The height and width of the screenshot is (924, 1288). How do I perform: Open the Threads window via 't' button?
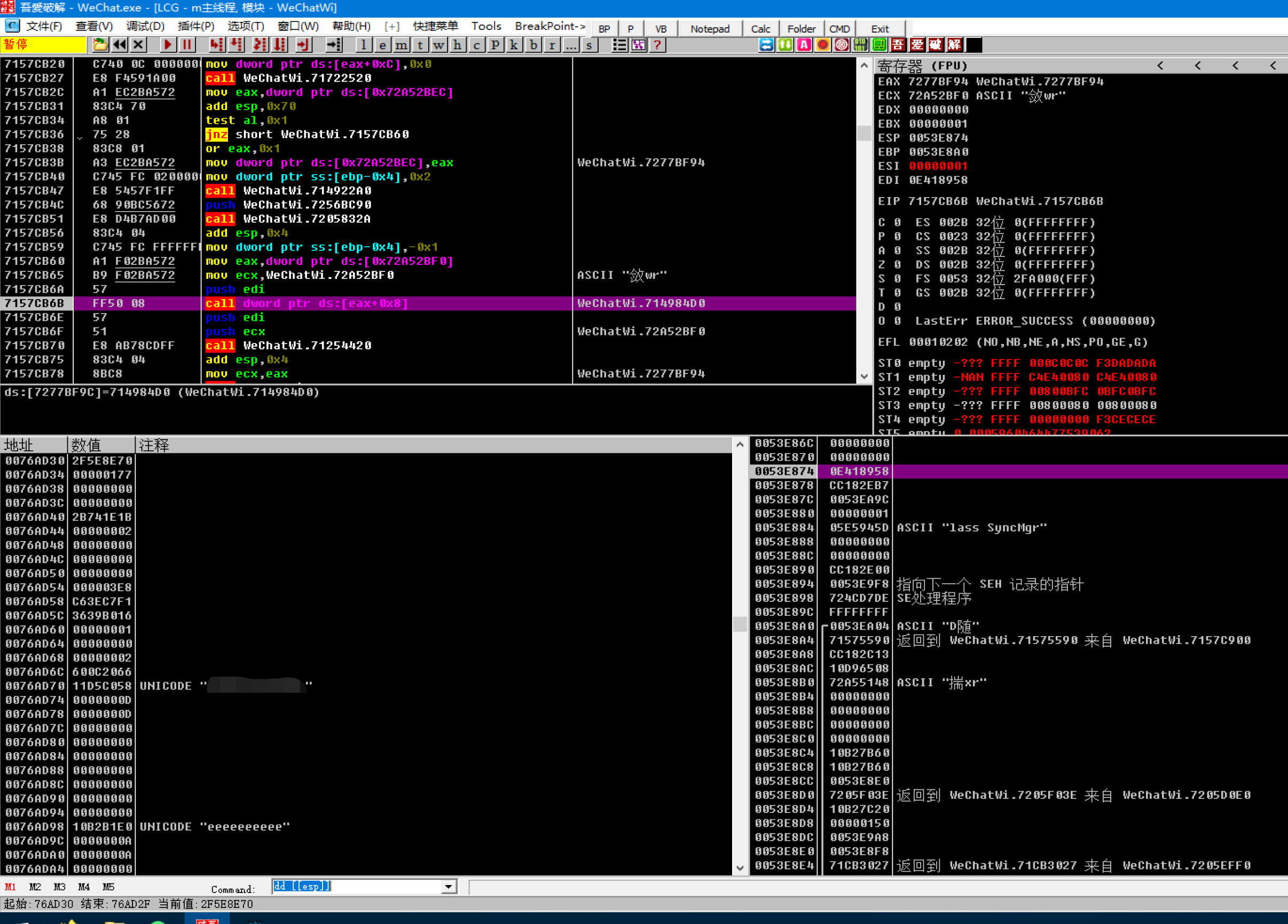pyautogui.click(x=420, y=45)
